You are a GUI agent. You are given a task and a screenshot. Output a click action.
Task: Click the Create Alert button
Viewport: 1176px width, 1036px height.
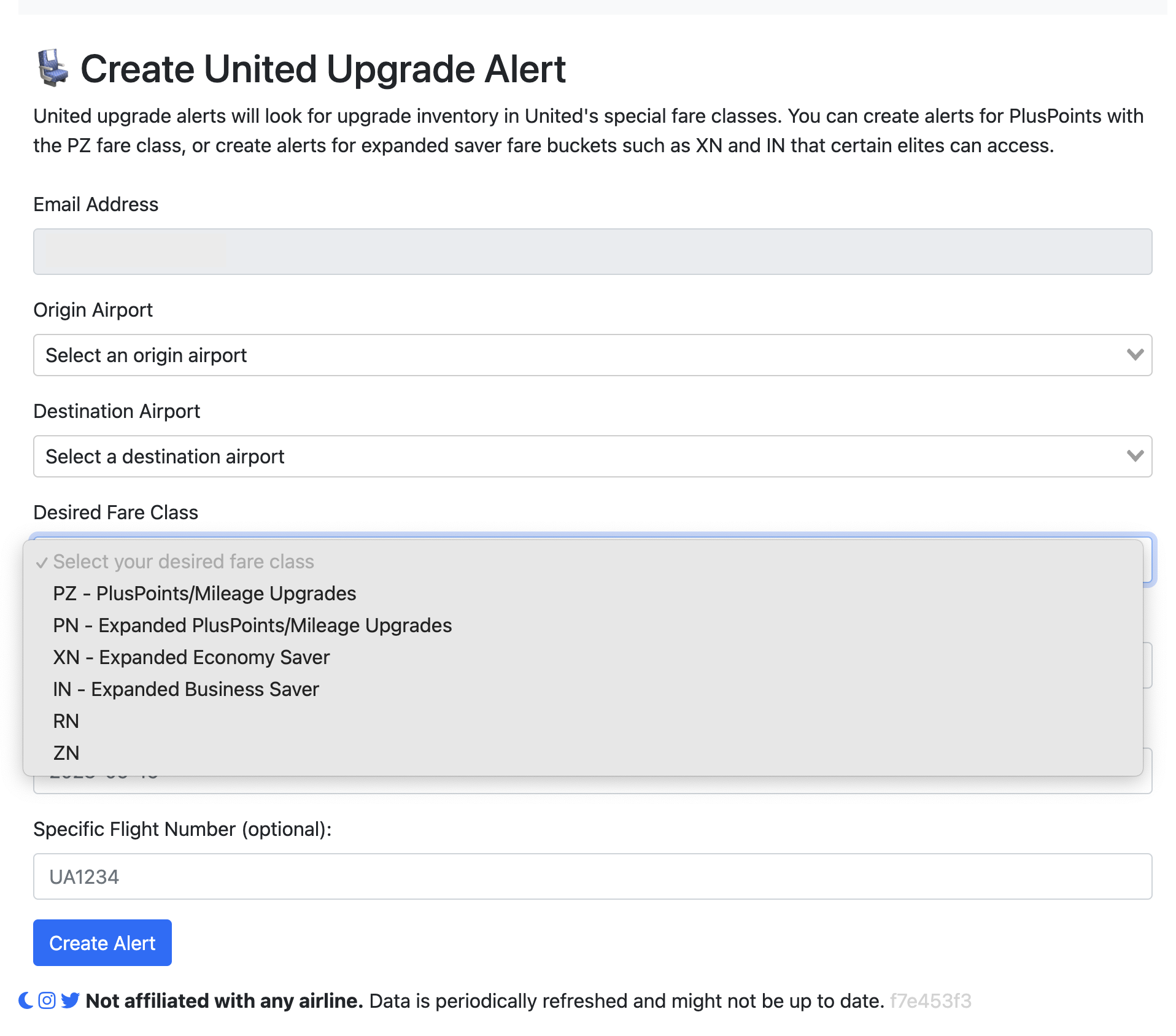tap(103, 943)
